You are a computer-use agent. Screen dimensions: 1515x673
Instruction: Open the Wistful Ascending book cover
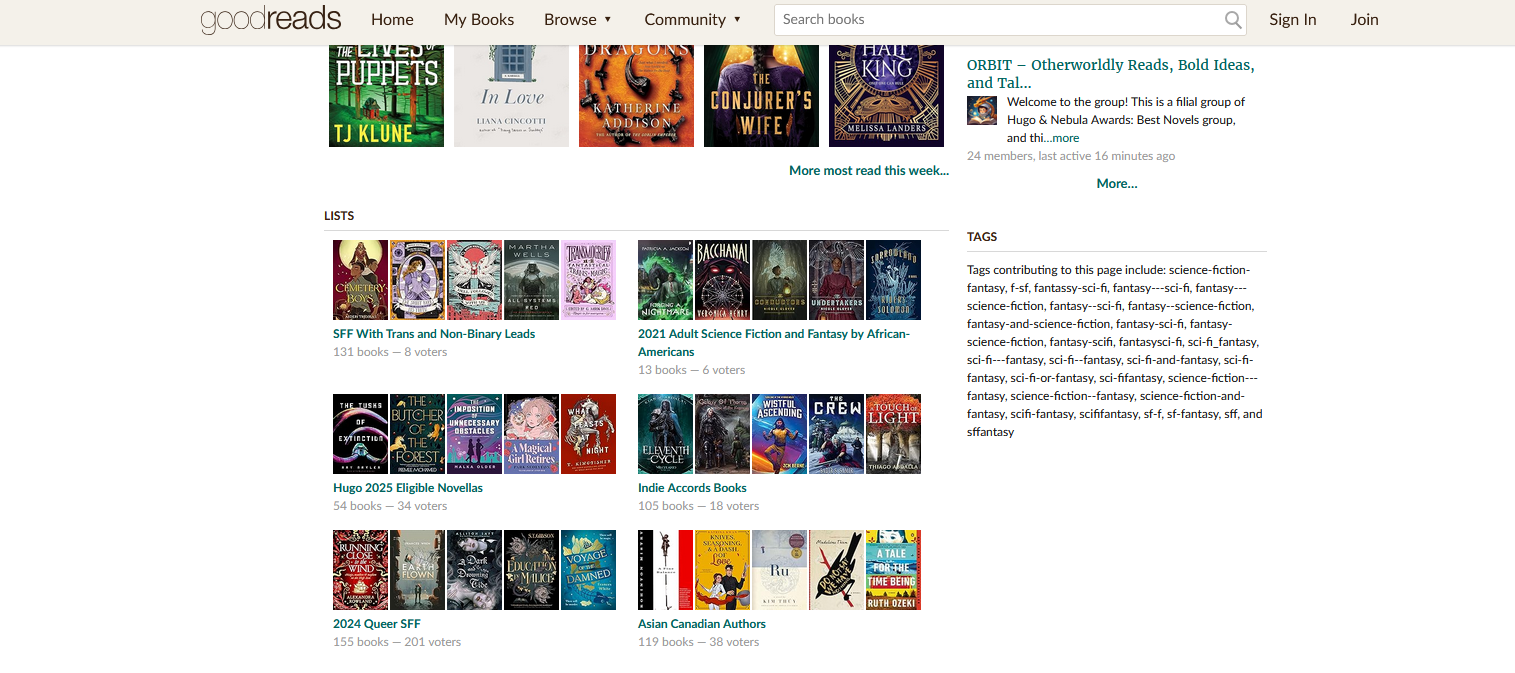tap(779, 434)
